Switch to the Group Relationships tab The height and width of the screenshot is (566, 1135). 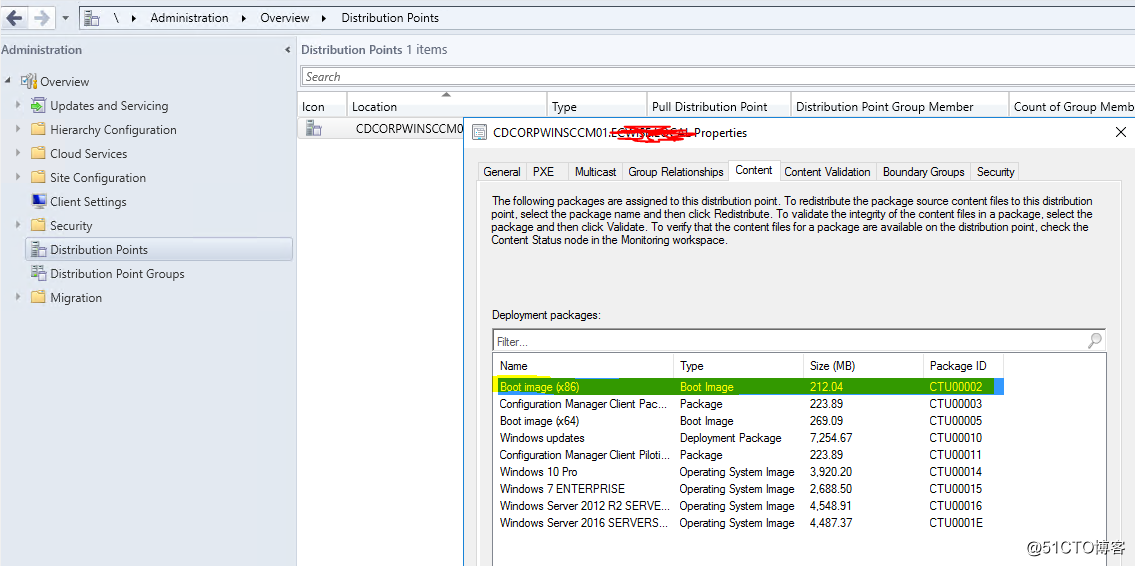(x=676, y=172)
